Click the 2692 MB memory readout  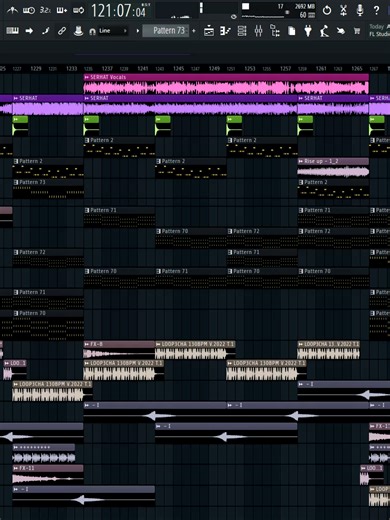click(305, 6)
